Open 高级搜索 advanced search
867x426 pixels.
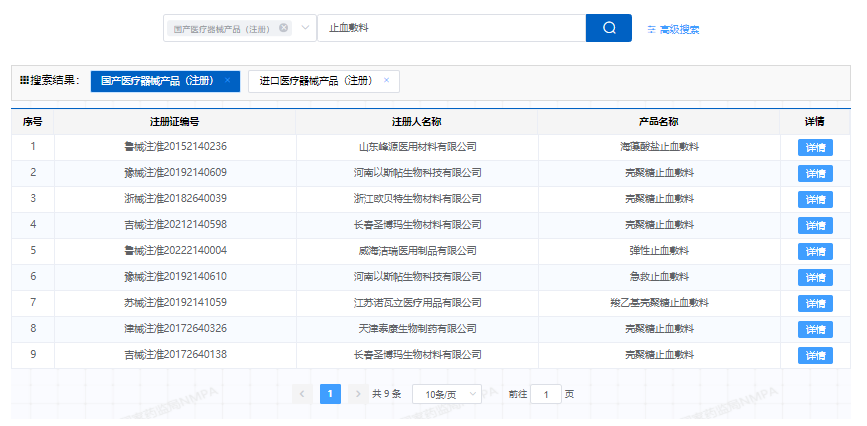pyautogui.click(x=673, y=29)
